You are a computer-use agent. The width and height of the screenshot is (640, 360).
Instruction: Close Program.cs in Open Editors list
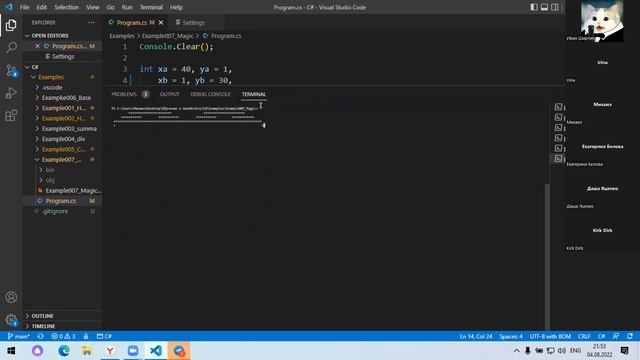pos(38,46)
